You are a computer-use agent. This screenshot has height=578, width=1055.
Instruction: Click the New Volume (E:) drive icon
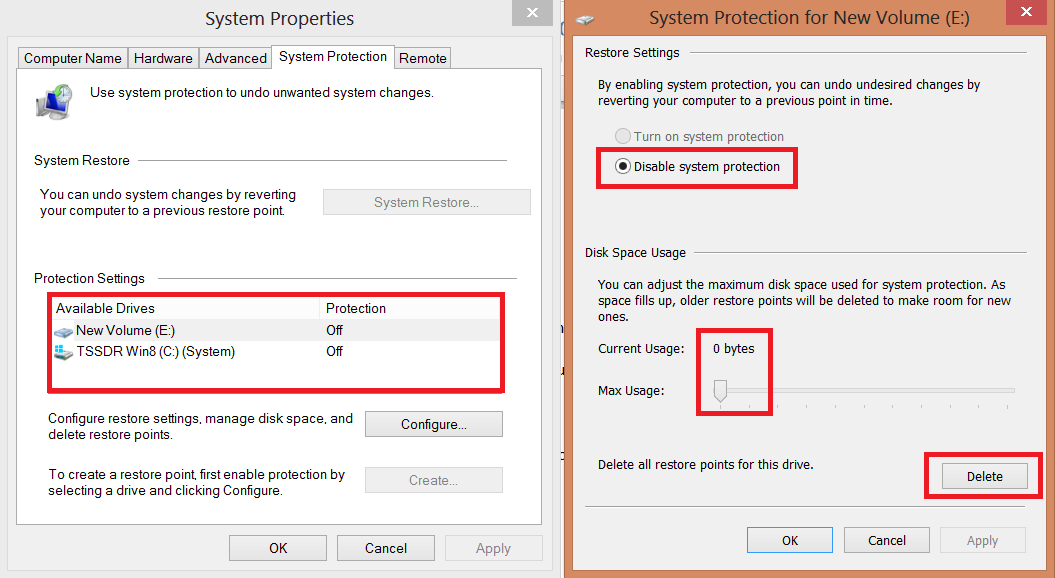[x=64, y=331]
